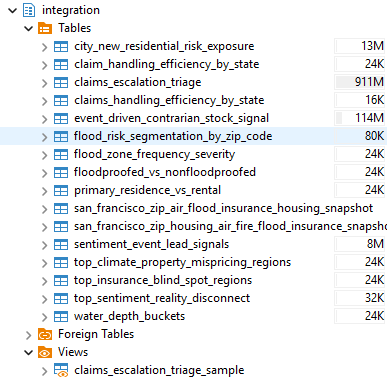The height and width of the screenshot is (377, 387).
Task: Select city_new_residential_risk_exposure table name
Action: click(x=164, y=46)
